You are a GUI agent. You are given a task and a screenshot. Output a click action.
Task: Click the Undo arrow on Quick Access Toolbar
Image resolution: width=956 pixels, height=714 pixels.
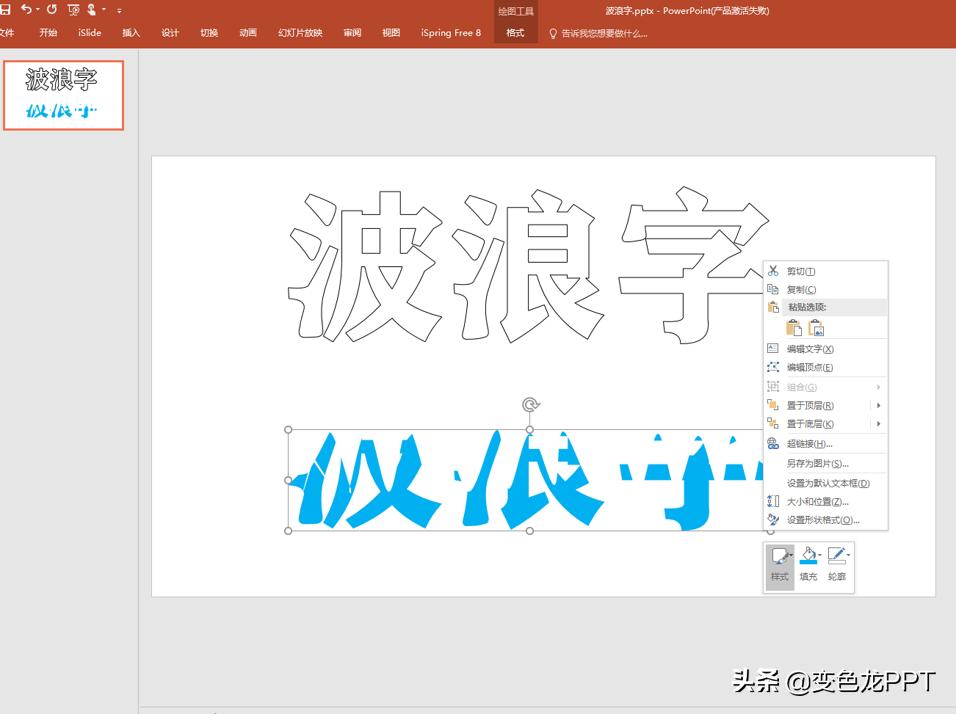coord(25,9)
